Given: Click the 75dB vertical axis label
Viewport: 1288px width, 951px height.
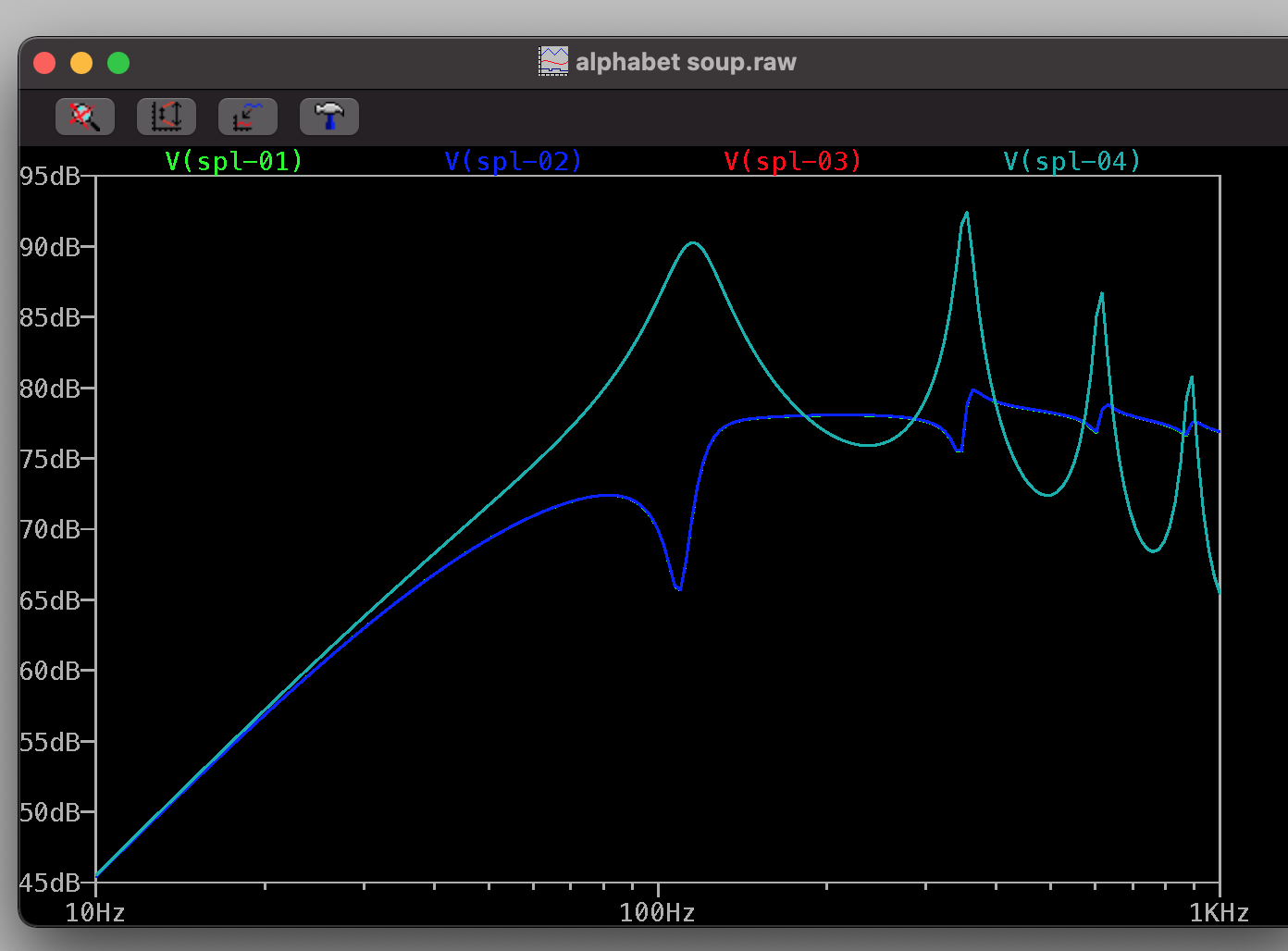Looking at the screenshot, I should pyautogui.click(x=50, y=459).
